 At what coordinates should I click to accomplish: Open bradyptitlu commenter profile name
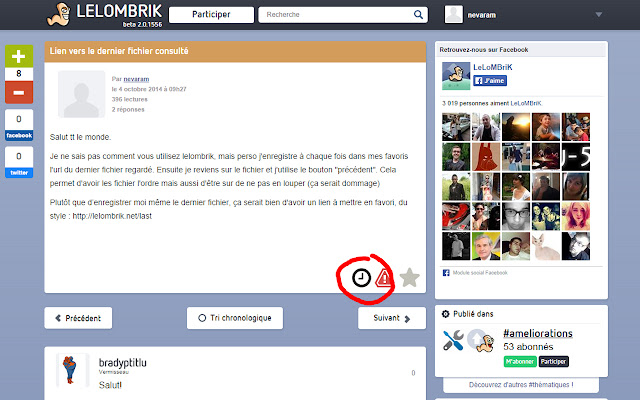(122, 362)
